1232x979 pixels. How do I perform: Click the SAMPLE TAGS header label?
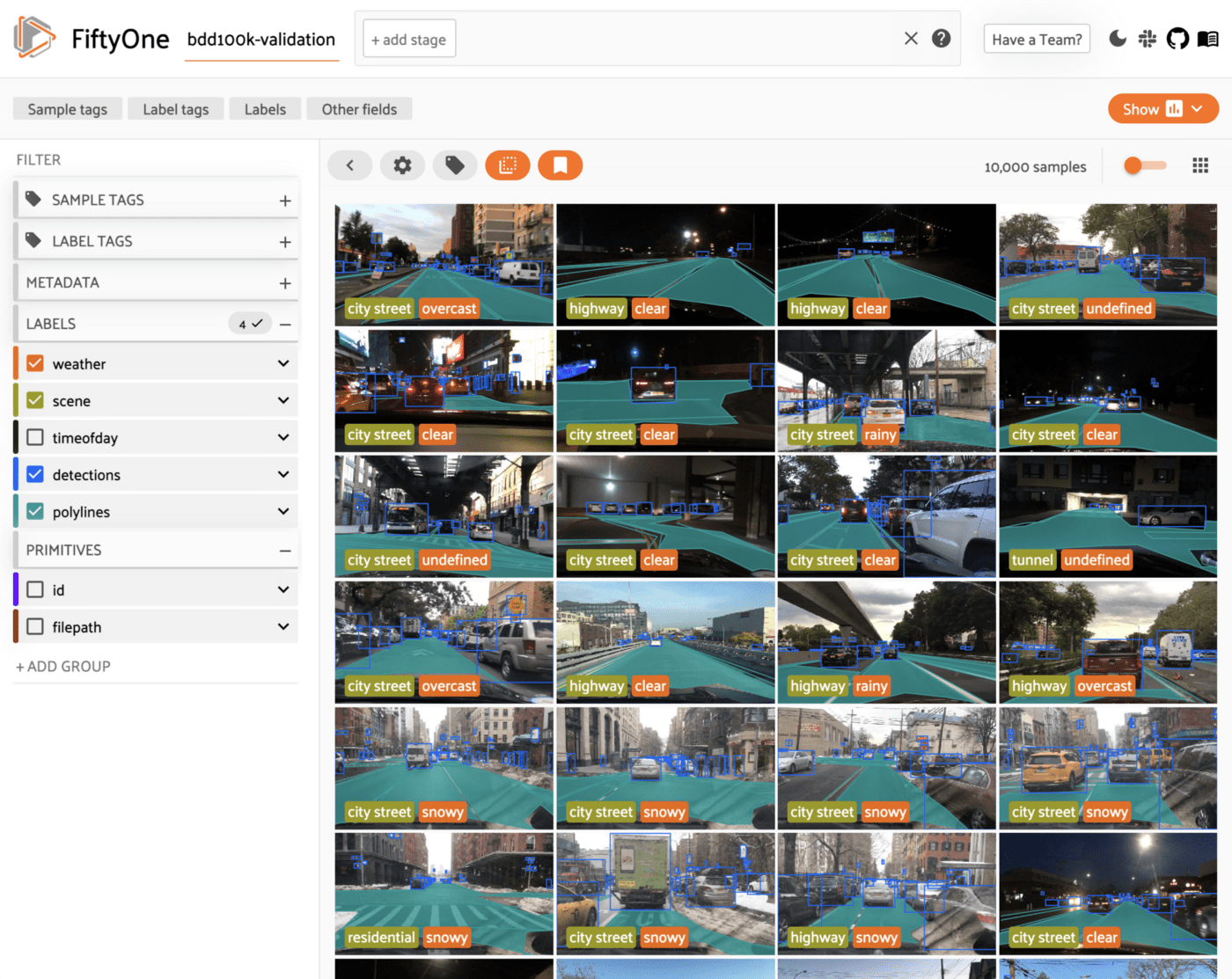click(98, 200)
